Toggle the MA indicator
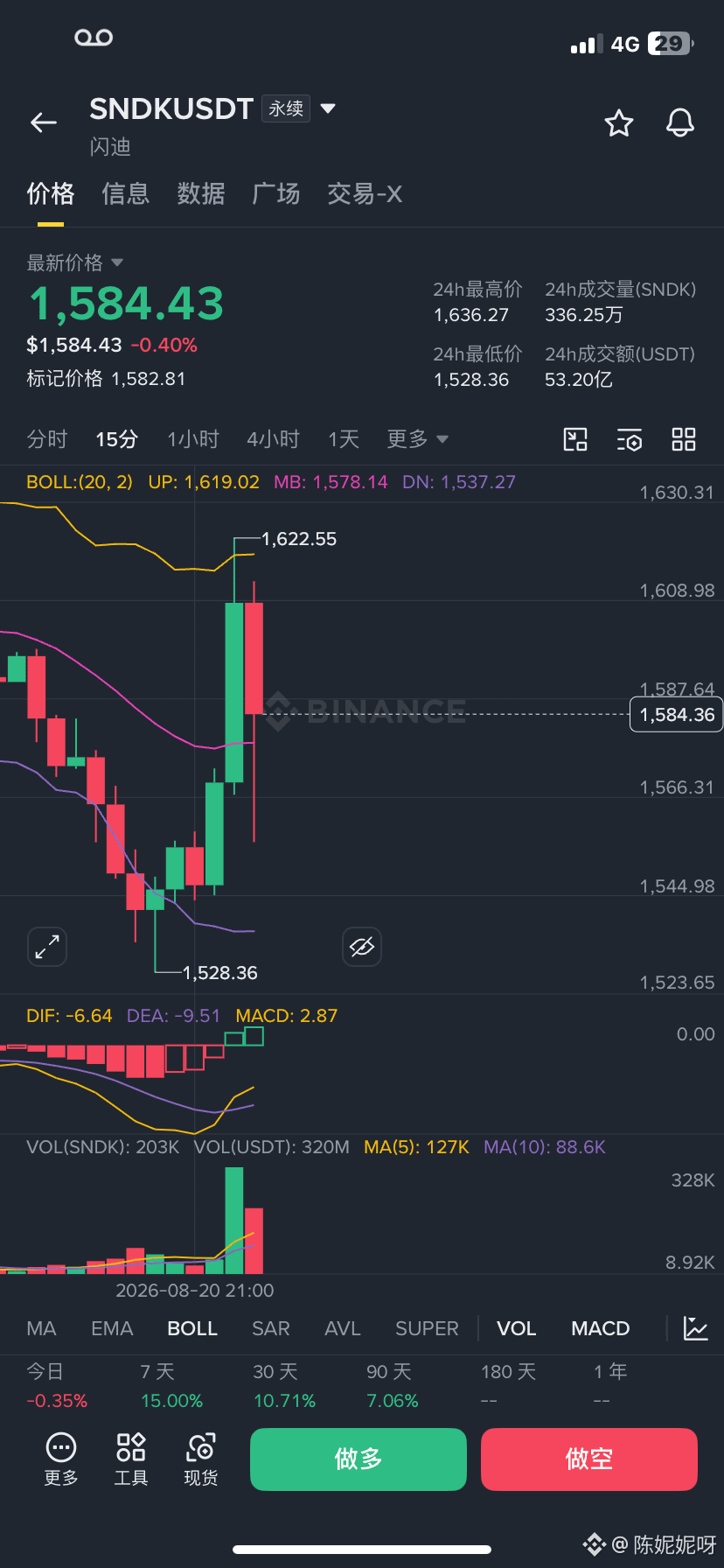724x1568 pixels. pyautogui.click(x=41, y=1328)
